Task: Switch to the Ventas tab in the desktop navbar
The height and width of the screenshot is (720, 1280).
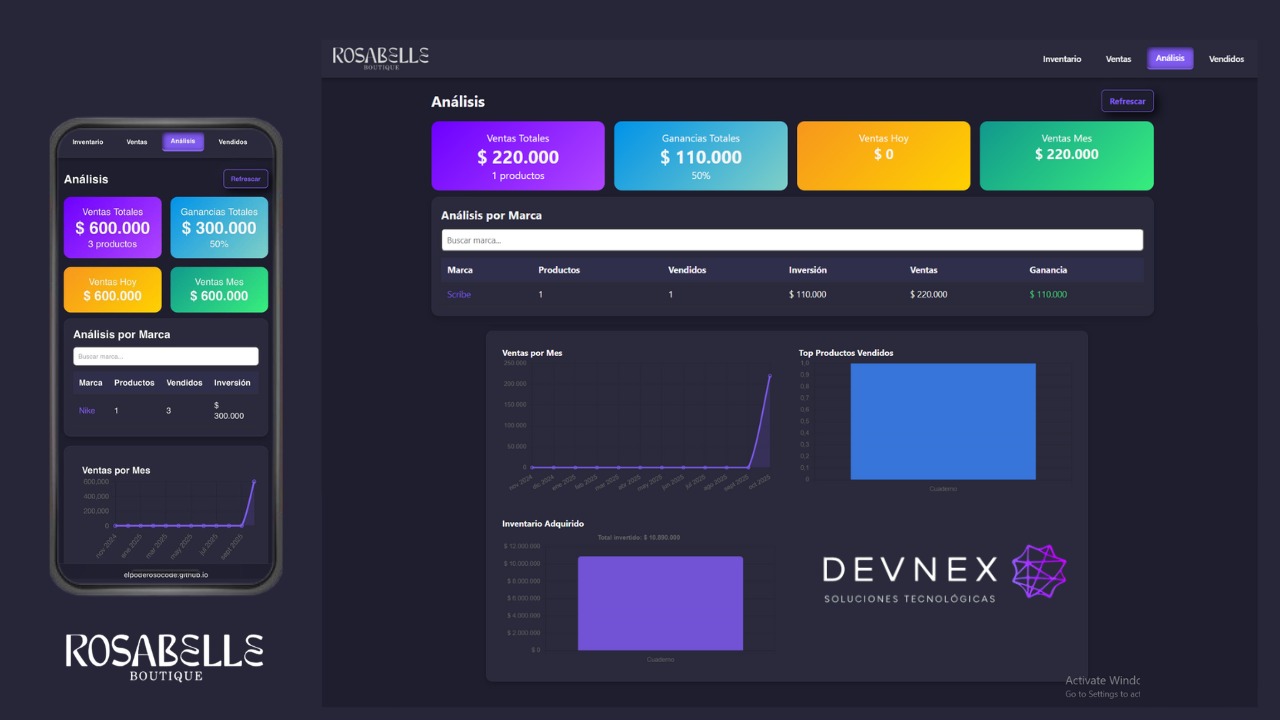Action: tap(1118, 59)
